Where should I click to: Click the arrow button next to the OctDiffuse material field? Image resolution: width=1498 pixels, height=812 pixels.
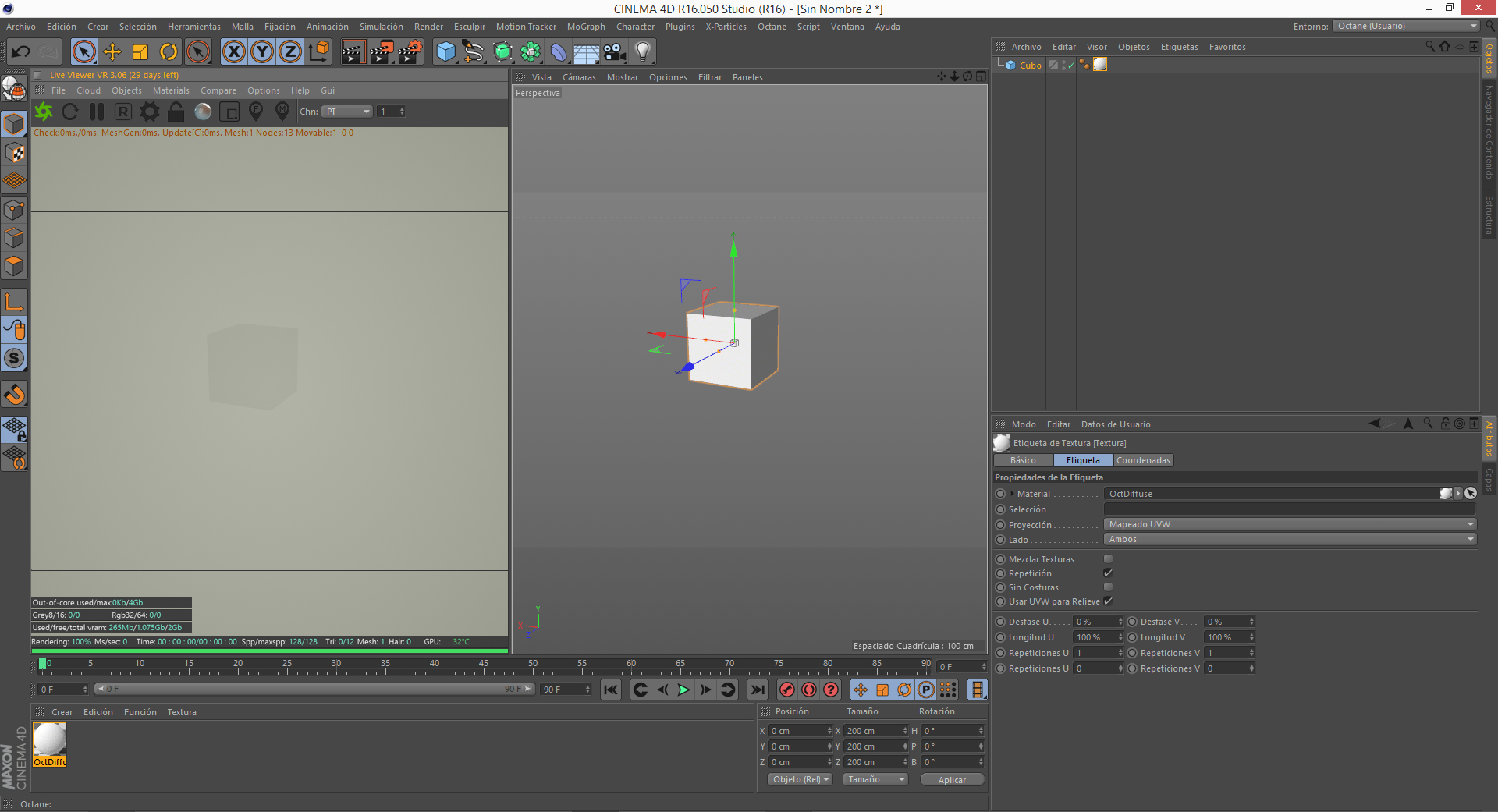(x=1458, y=494)
